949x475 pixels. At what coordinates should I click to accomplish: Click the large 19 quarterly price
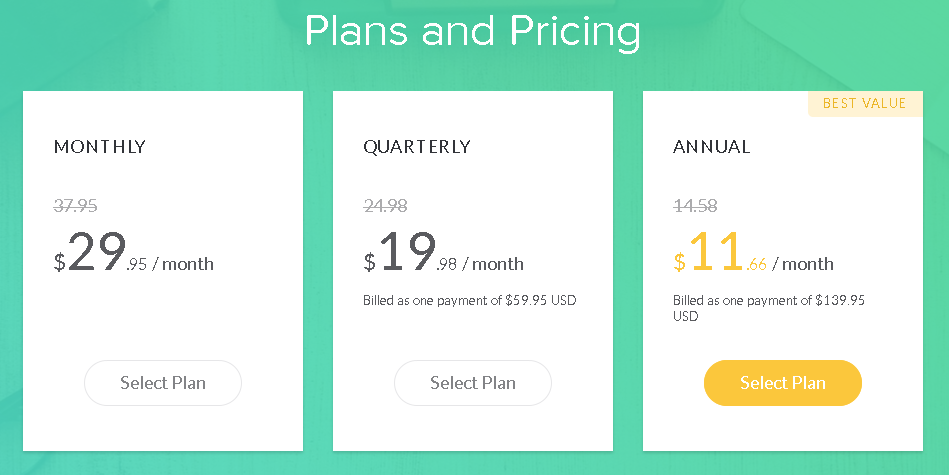pyautogui.click(x=408, y=252)
